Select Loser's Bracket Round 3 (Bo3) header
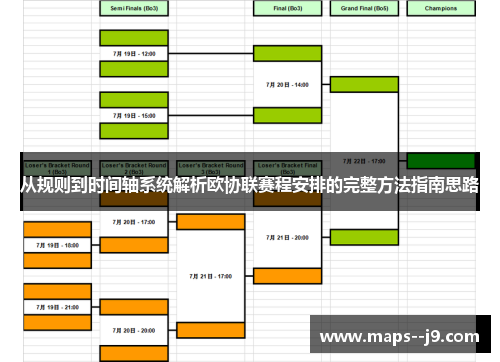The height and width of the screenshot is (362, 500). (x=211, y=168)
